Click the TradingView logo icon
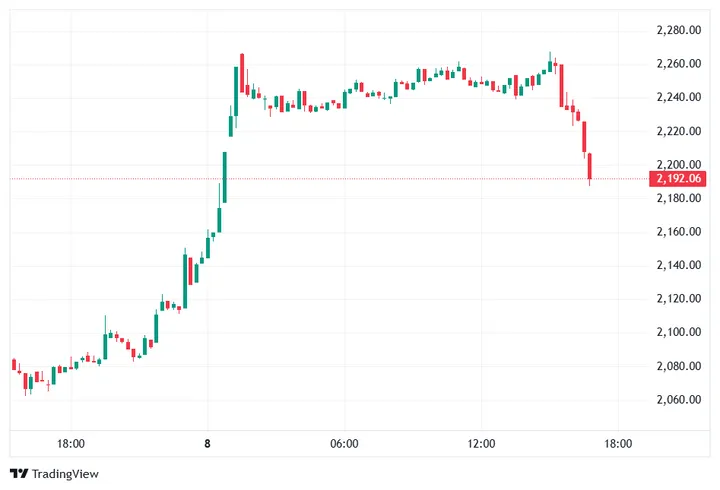Screen dimensions: 720x490 [19, 473]
